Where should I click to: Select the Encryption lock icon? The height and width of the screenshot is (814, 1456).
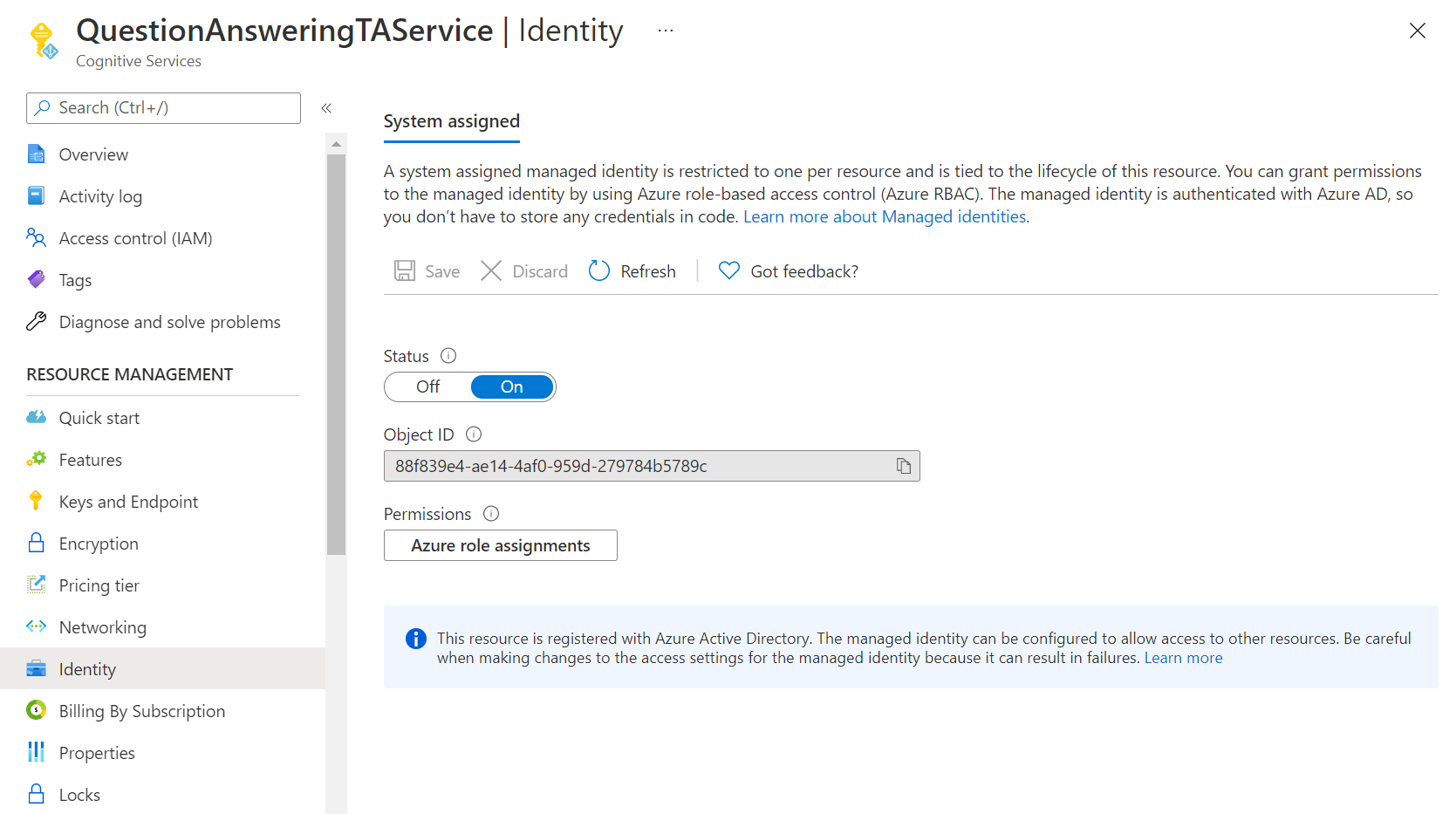(x=36, y=543)
